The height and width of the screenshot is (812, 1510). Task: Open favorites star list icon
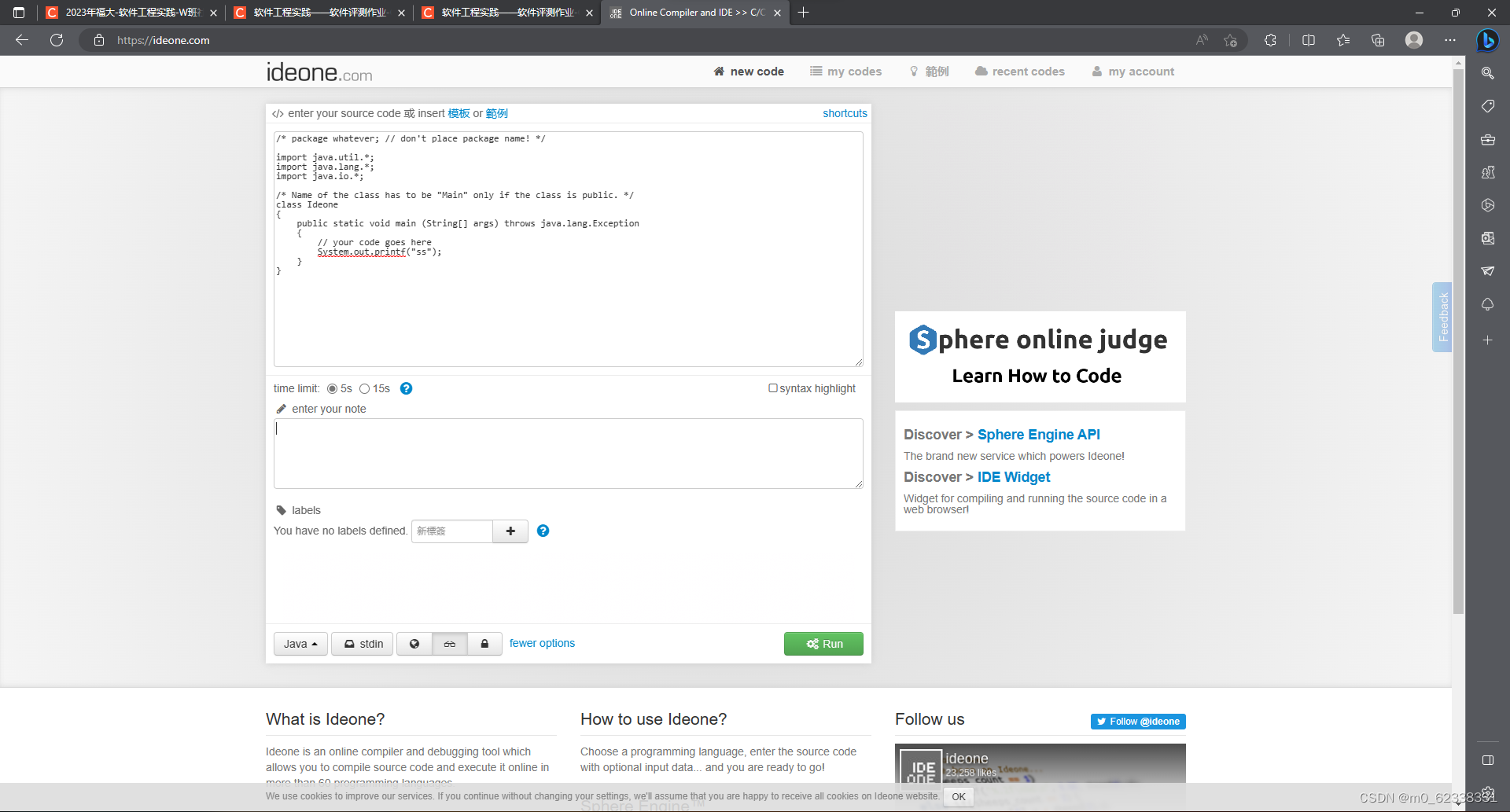1343,40
